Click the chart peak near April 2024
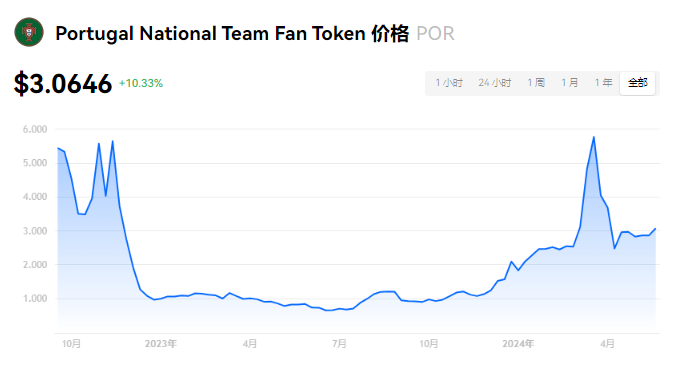The height and width of the screenshot is (366, 674). point(594,137)
